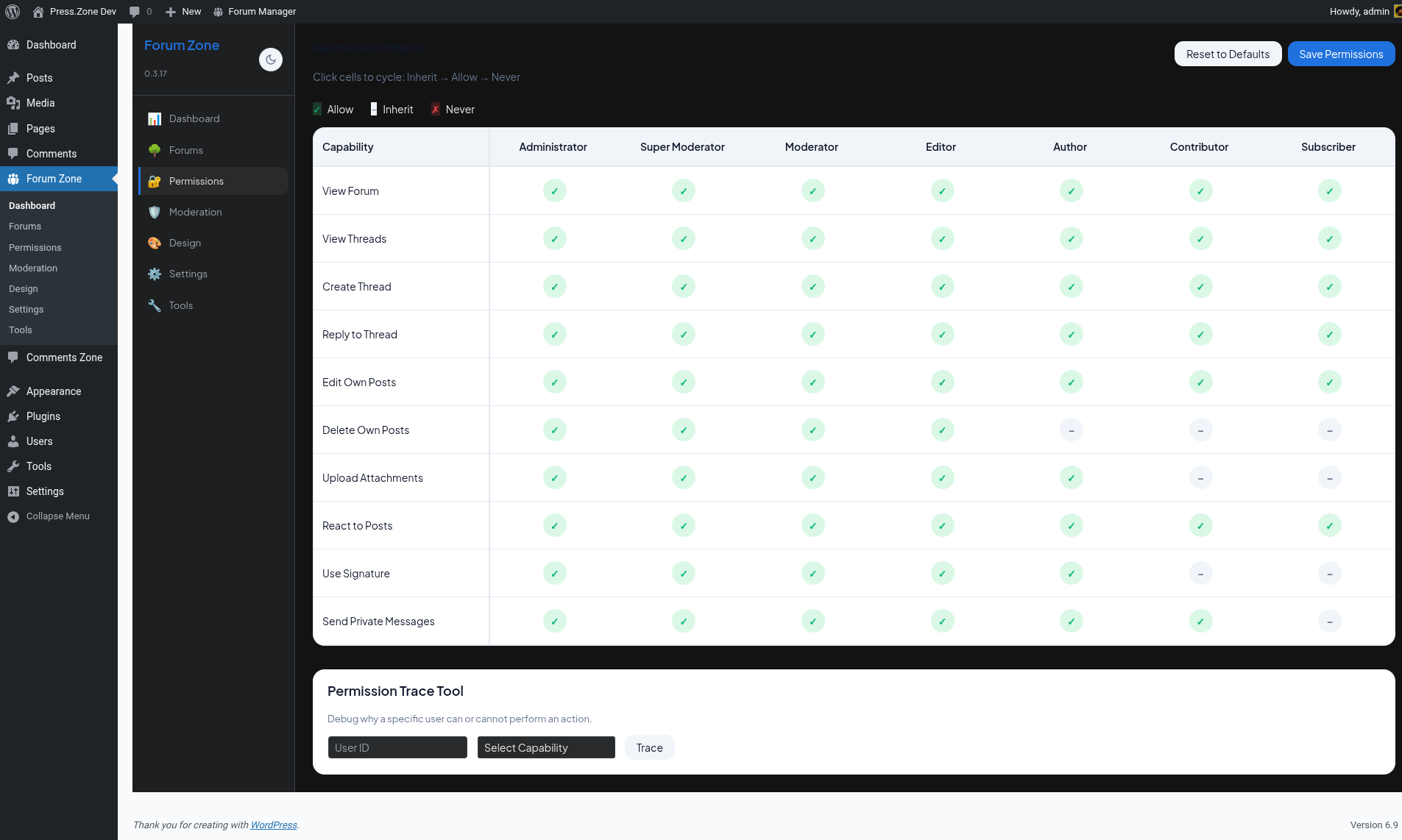Open the Select Capability dropdown
Screen dimensions: 1402x840
pyautogui.click(x=546, y=747)
